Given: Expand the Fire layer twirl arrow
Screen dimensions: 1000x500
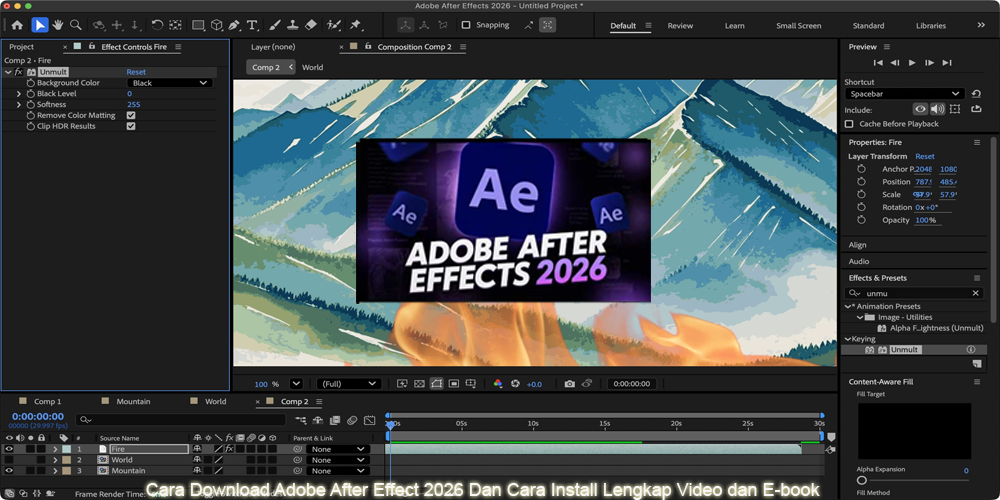Looking at the screenshot, I should coord(55,449).
